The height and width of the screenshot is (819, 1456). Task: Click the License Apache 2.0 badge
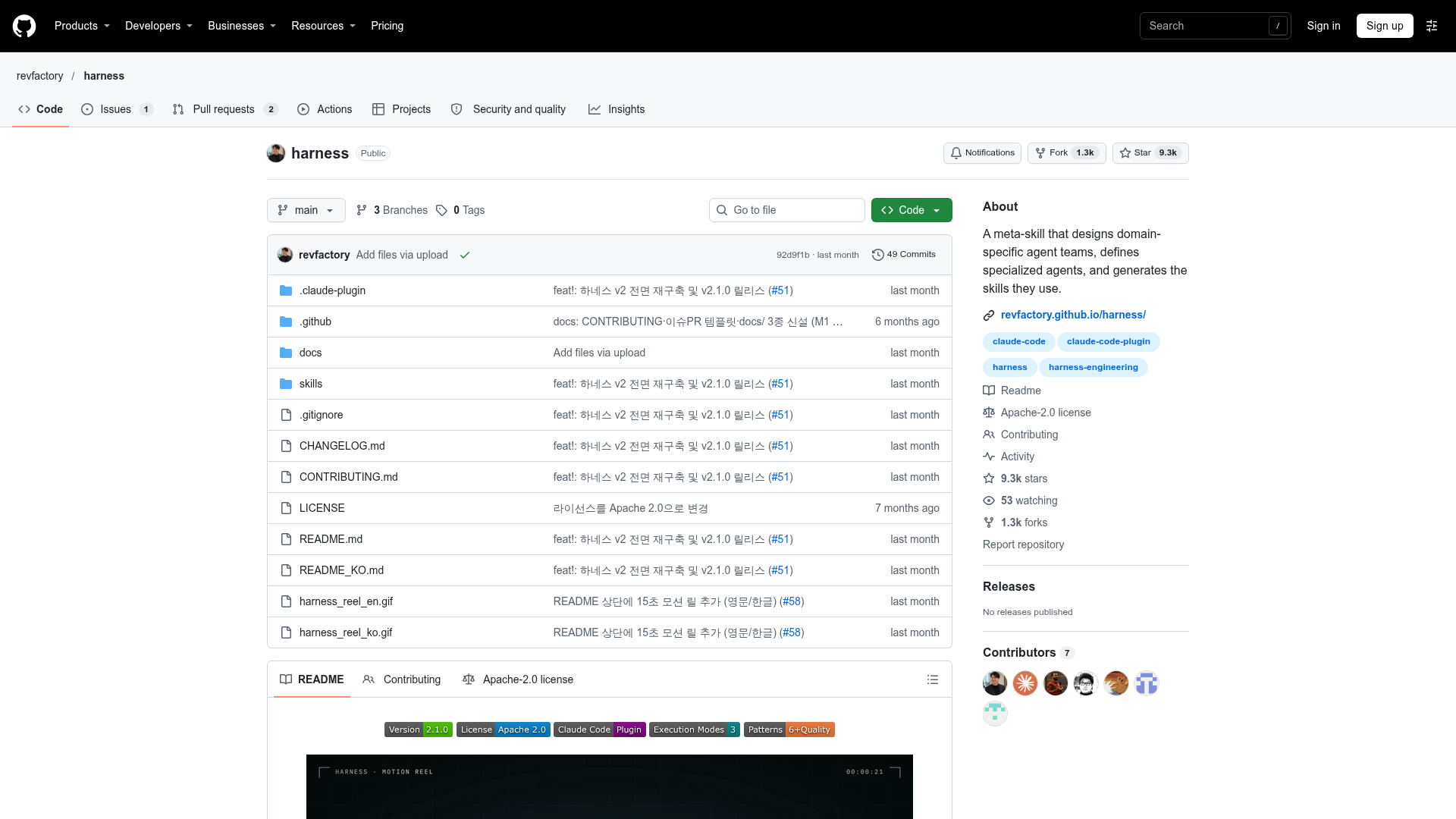pos(503,730)
